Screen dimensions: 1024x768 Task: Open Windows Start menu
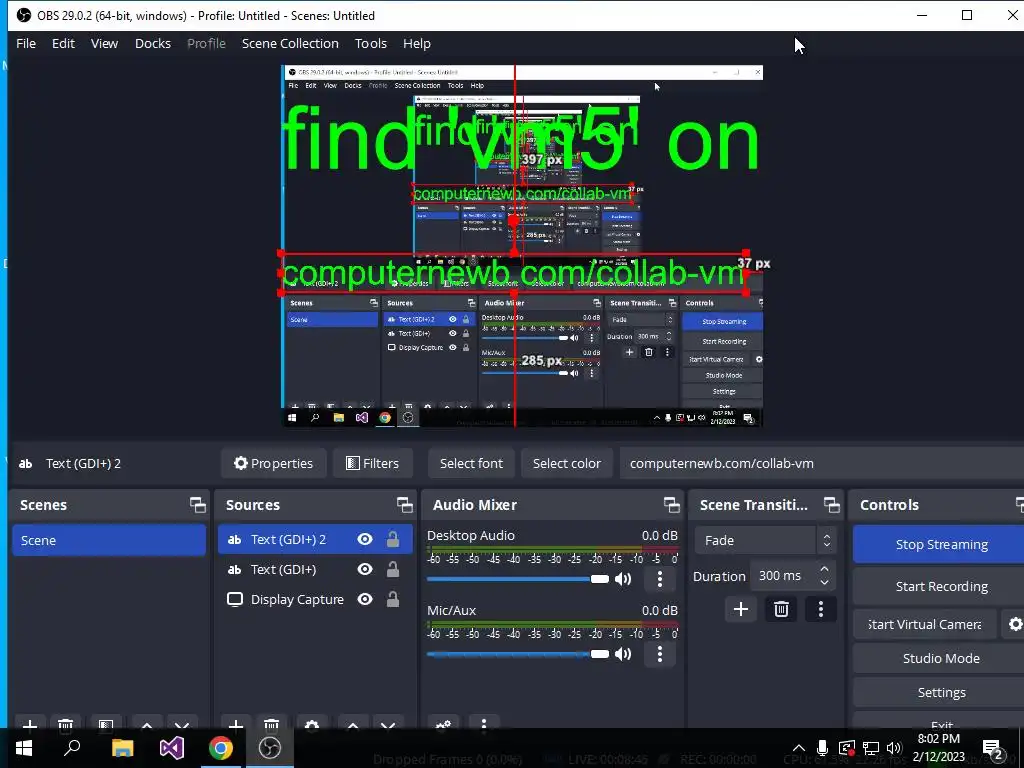(x=24, y=748)
